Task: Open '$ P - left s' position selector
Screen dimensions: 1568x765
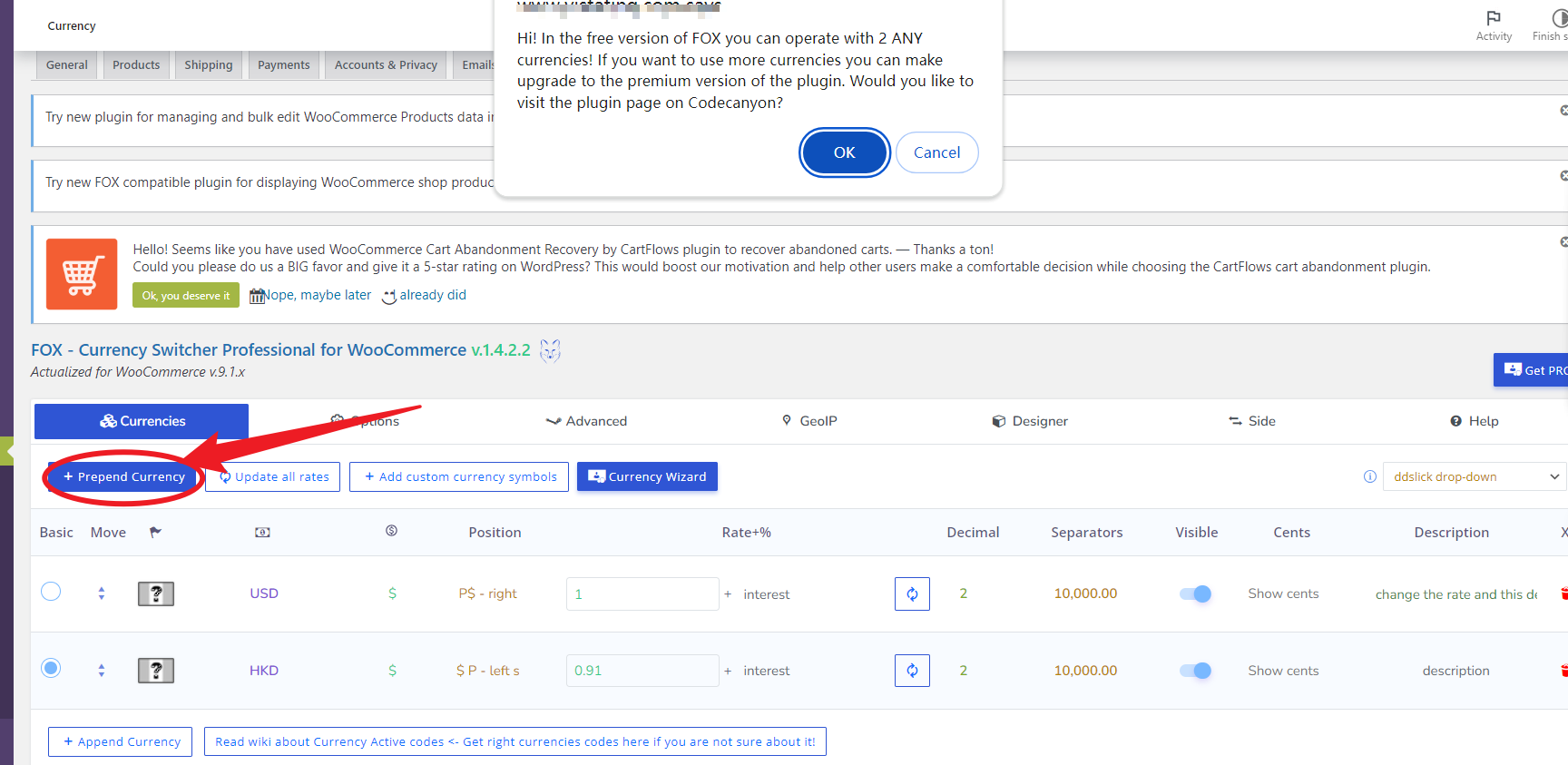Action: click(x=487, y=671)
